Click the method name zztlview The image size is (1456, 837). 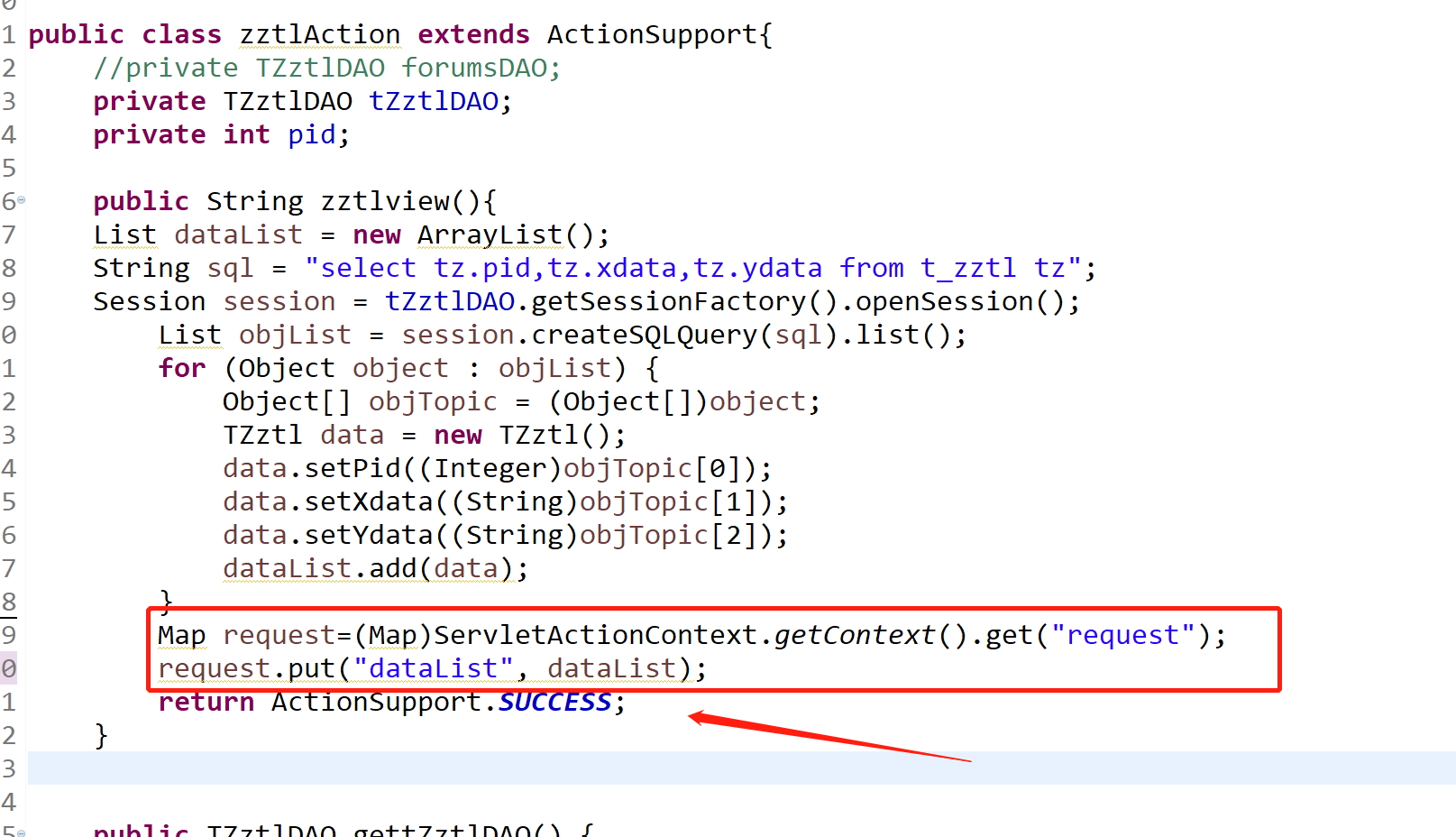point(385,201)
